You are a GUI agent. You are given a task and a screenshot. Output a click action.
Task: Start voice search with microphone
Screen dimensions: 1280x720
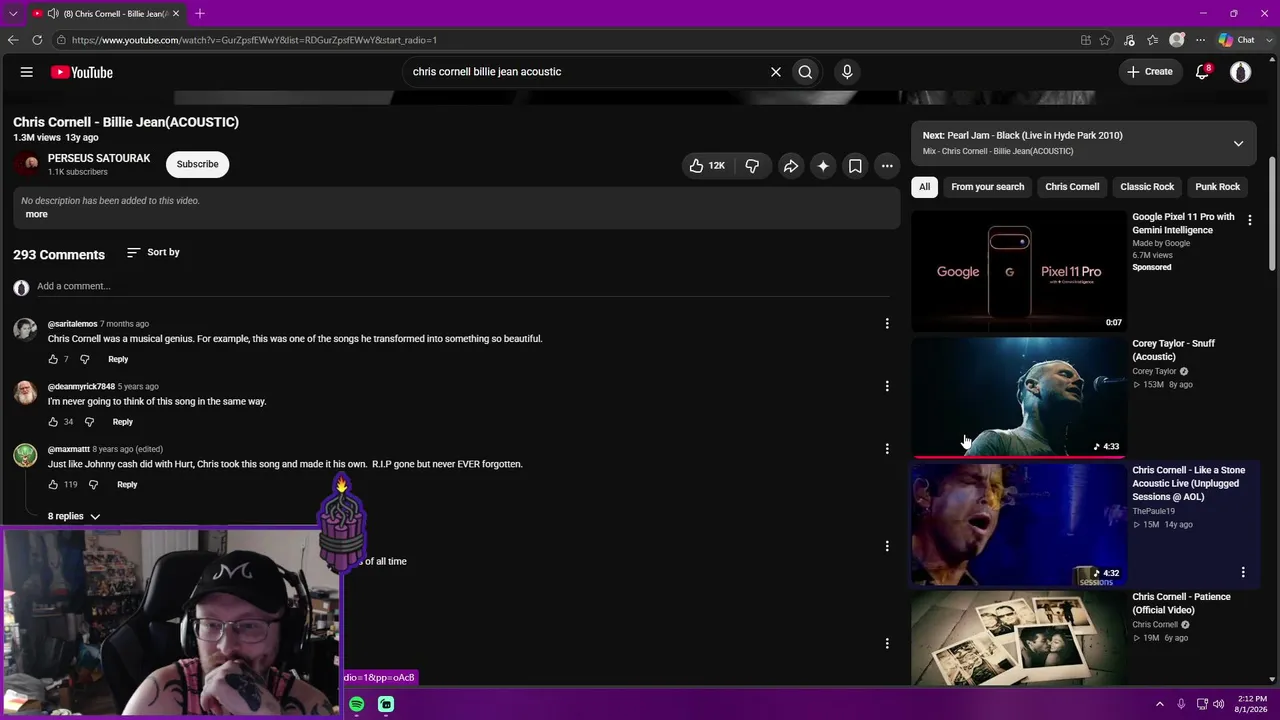(847, 72)
